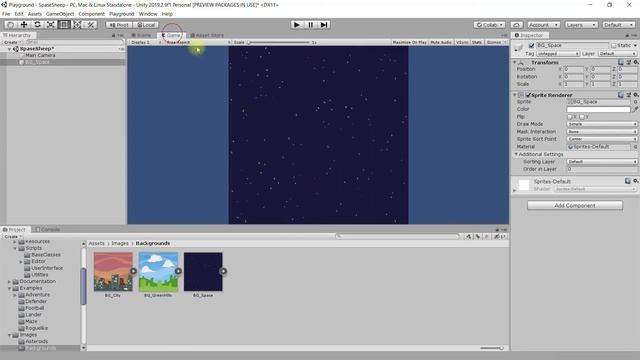The width and height of the screenshot is (640, 360).
Task: Open the Account button
Action: [543, 25]
